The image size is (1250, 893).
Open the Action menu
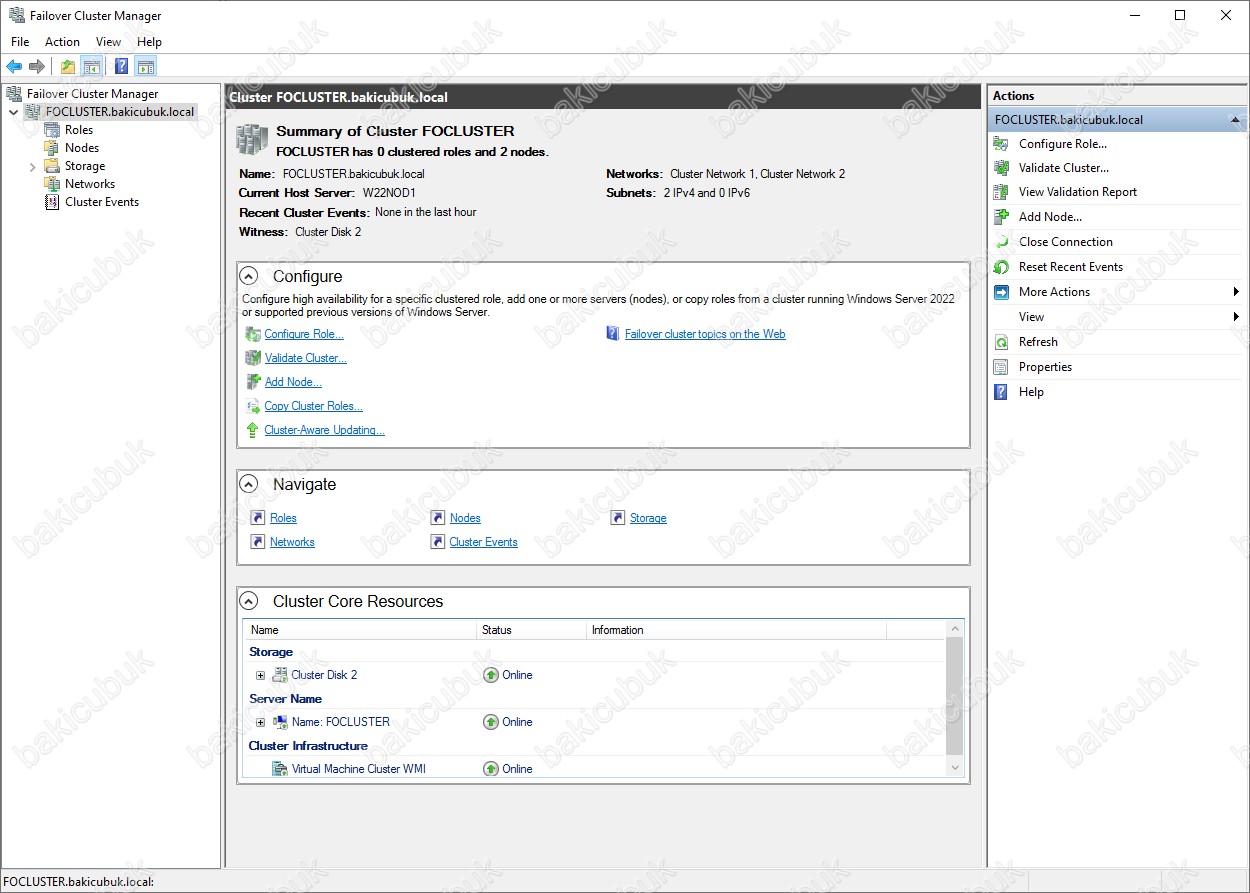(62, 42)
